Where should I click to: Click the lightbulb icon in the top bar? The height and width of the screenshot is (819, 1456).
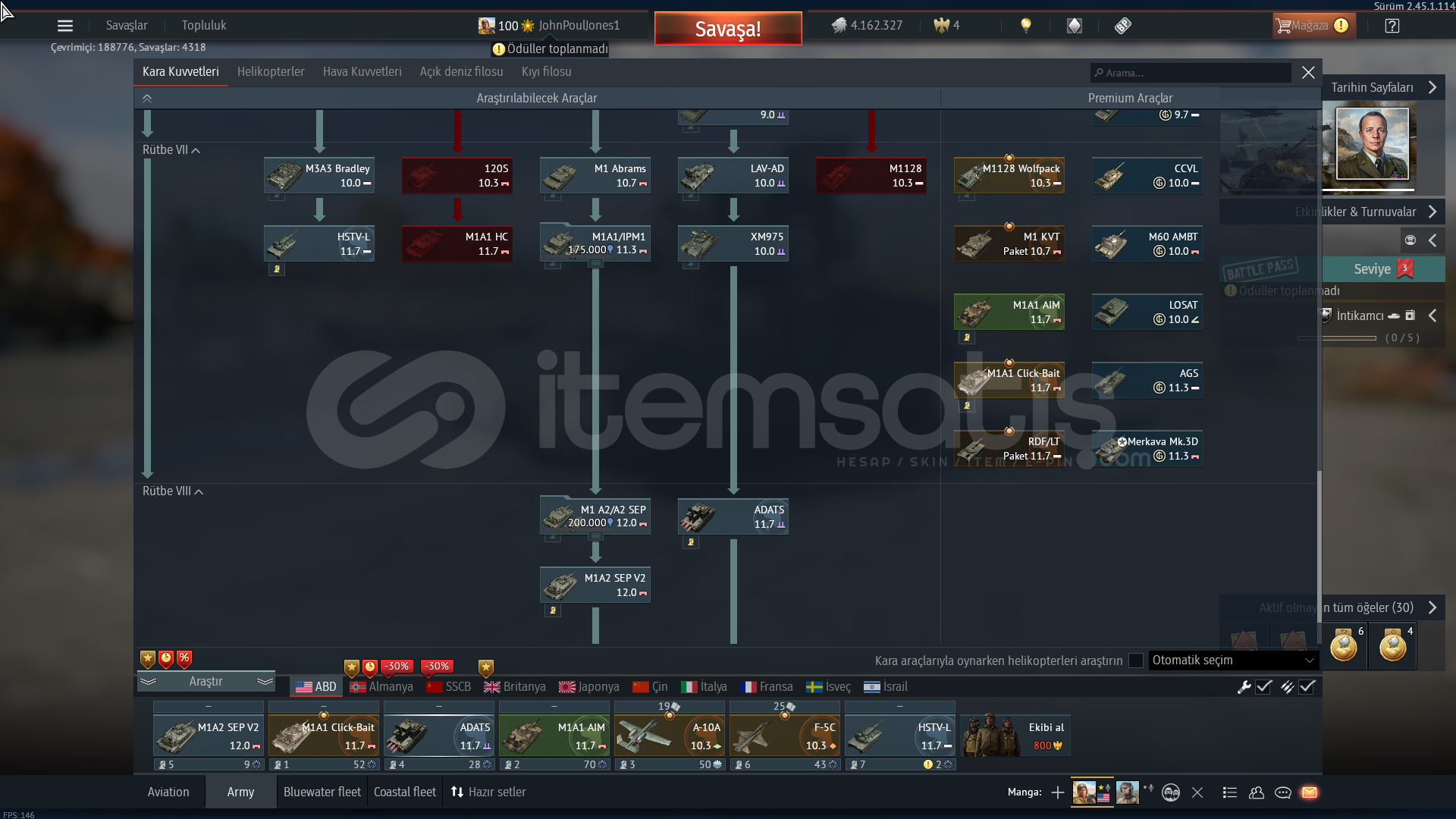(x=1026, y=26)
